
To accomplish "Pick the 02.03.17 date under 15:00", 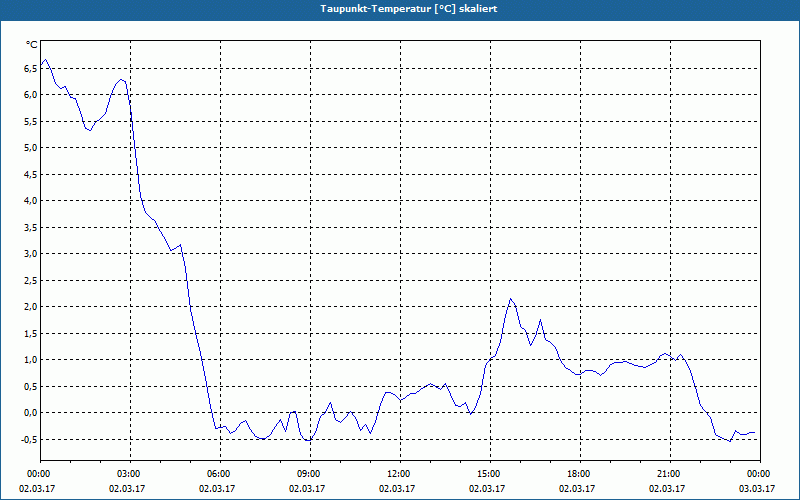I will pos(487,488).
